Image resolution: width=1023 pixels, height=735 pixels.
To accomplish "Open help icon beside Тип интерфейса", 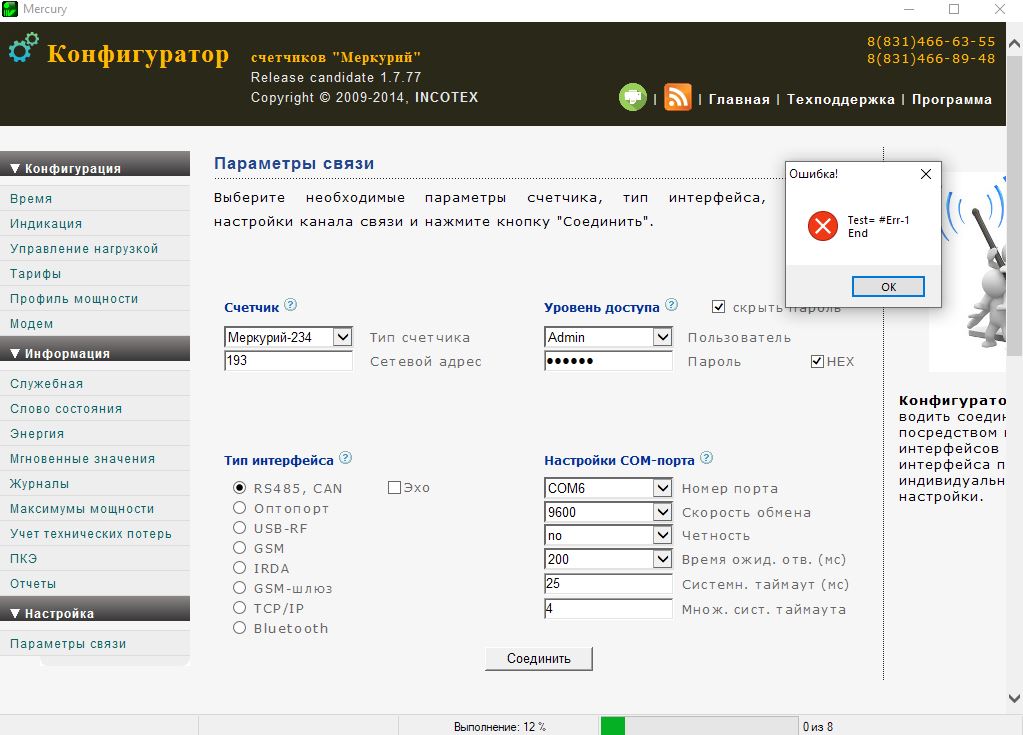I will [x=346, y=458].
